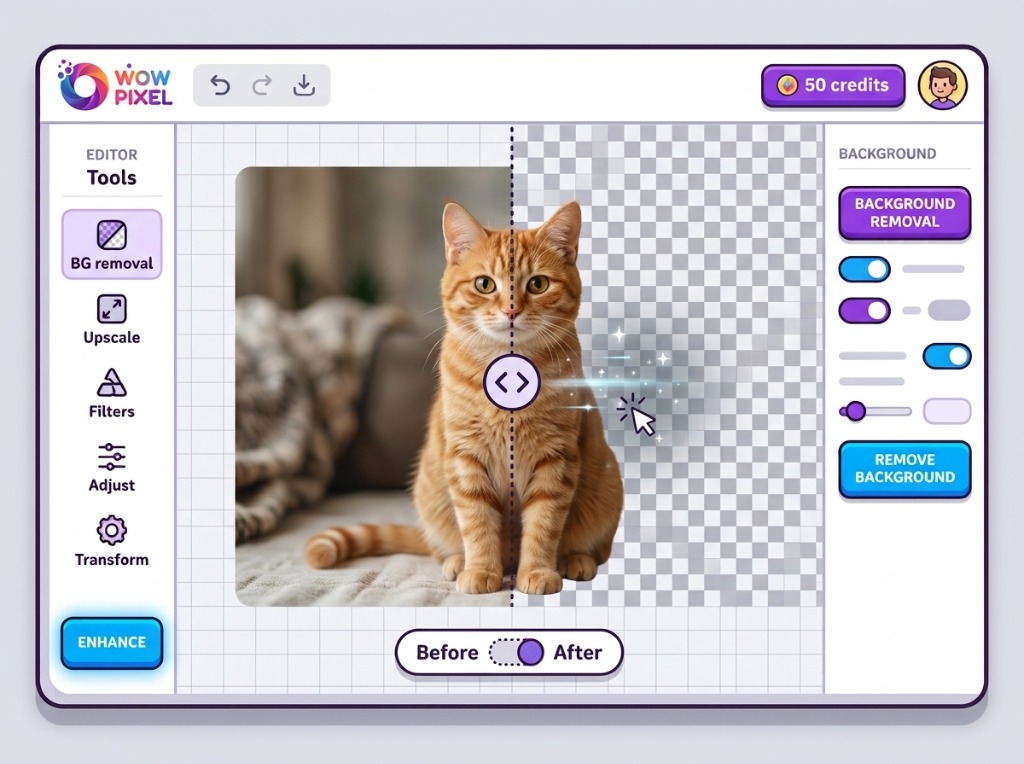This screenshot has height=764, width=1024.
Task: Open the Adjust sliders tool
Action: click(x=112, y=468)
